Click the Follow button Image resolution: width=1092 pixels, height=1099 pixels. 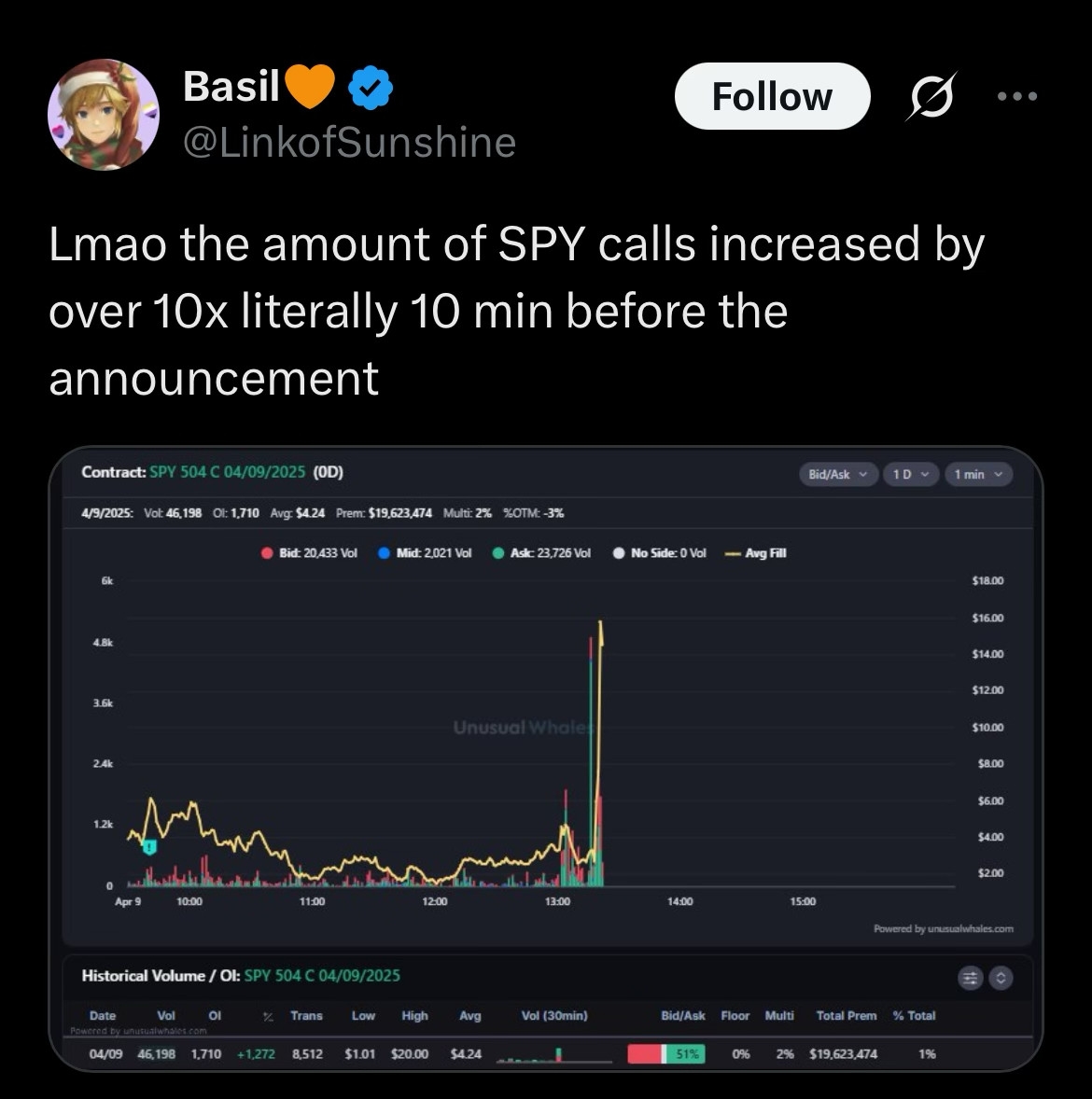point(772,96)
